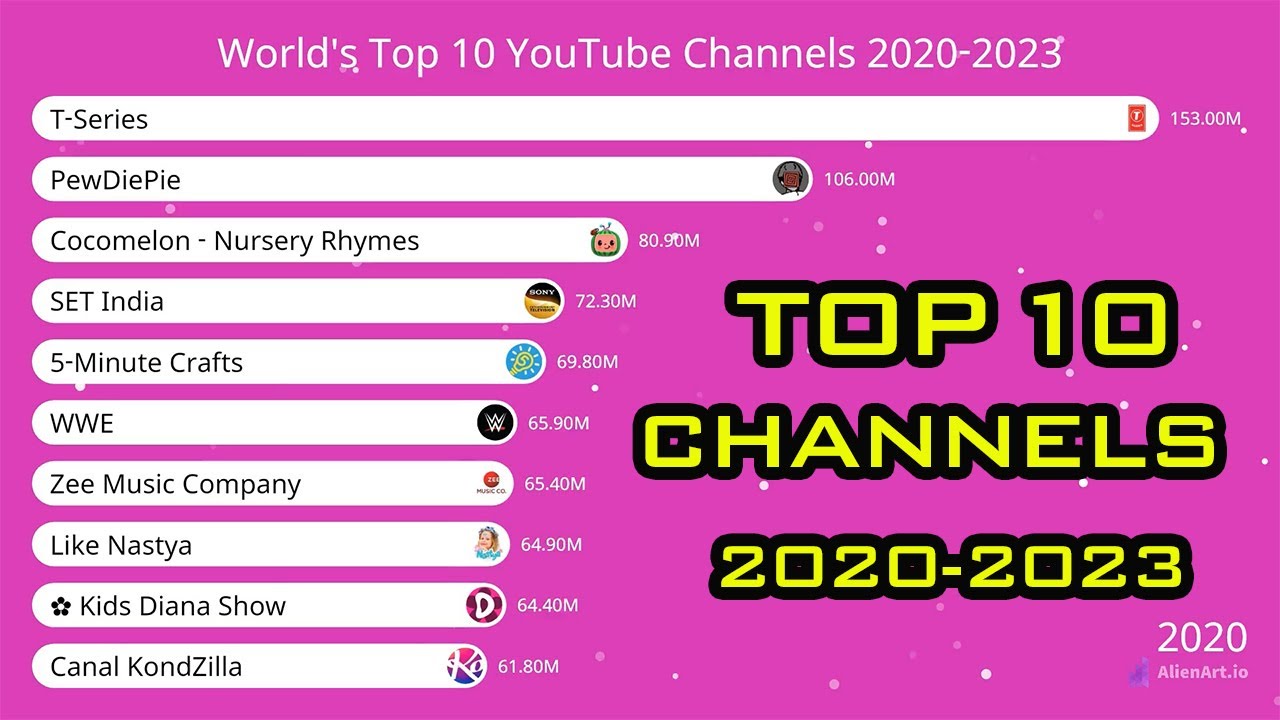
Task: Click the 80.90M subscriber value
Action: click(x=668, y=241)
